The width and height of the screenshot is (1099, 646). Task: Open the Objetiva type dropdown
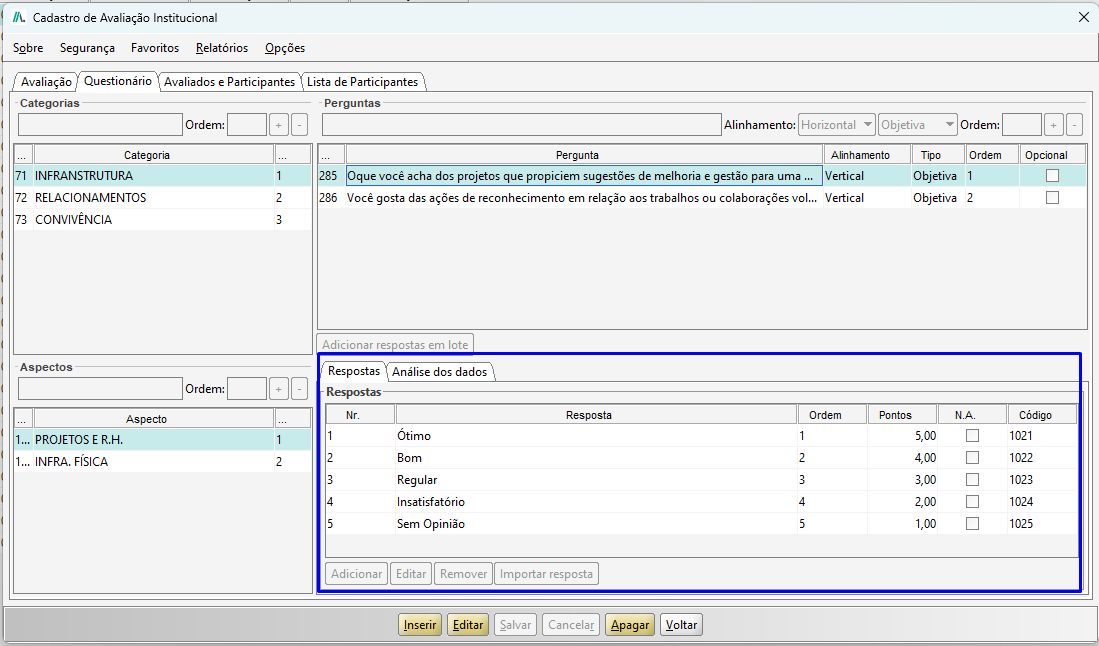coord(917,125)
